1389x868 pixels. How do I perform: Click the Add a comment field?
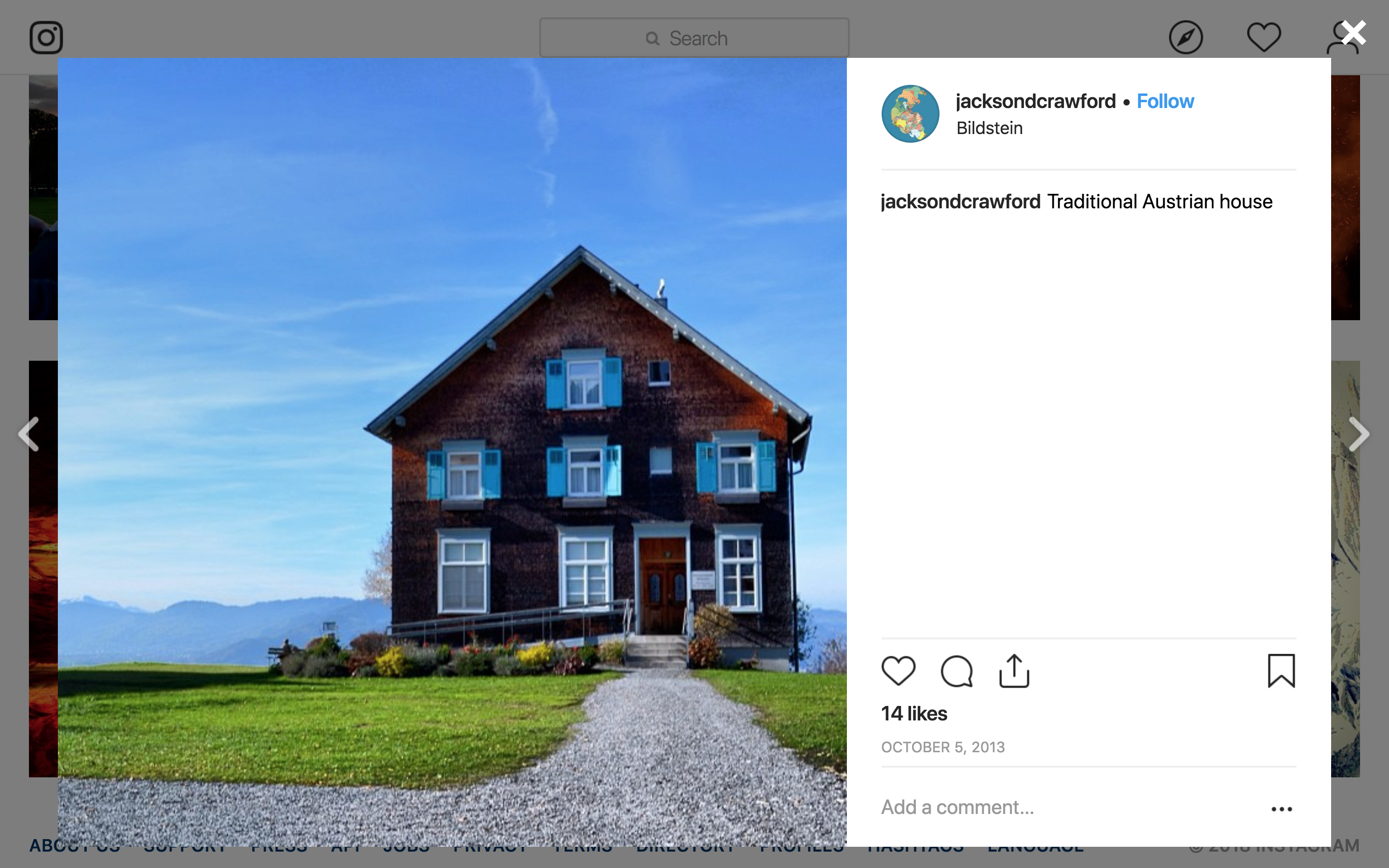1068,808
